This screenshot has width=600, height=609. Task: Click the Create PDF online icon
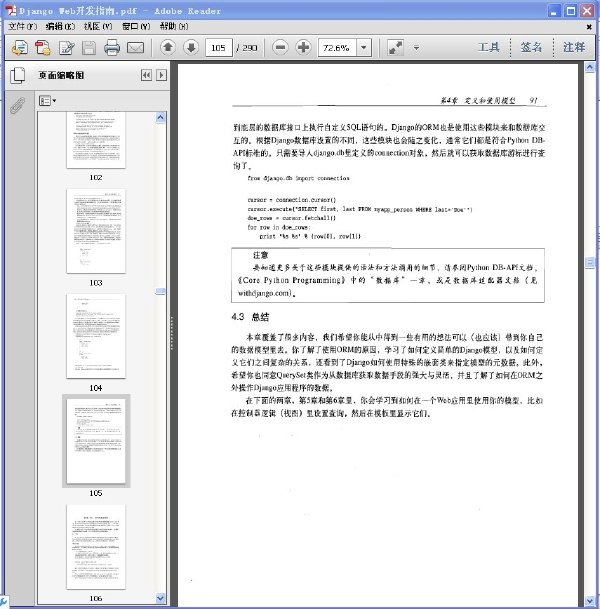pyautogui.click(x=20, y=48)
